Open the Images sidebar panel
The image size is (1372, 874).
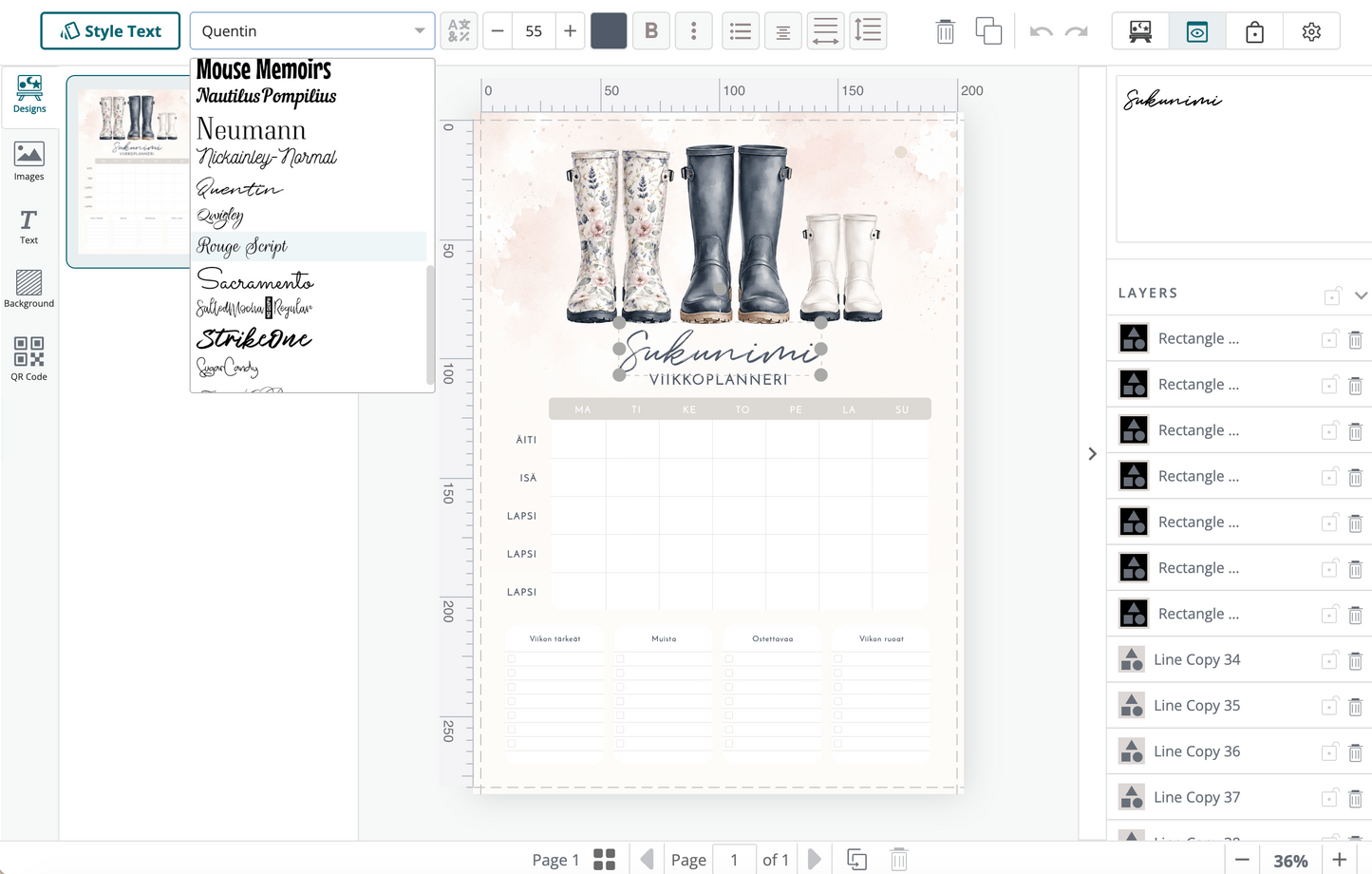pos(29,161)
